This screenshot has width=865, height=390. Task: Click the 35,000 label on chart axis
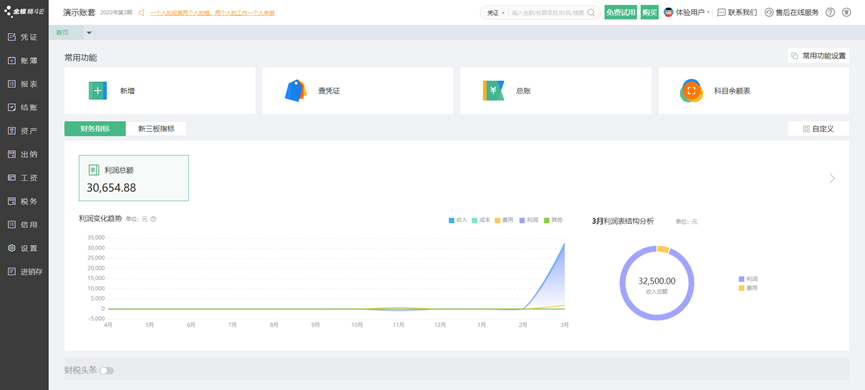pos(97,238)
